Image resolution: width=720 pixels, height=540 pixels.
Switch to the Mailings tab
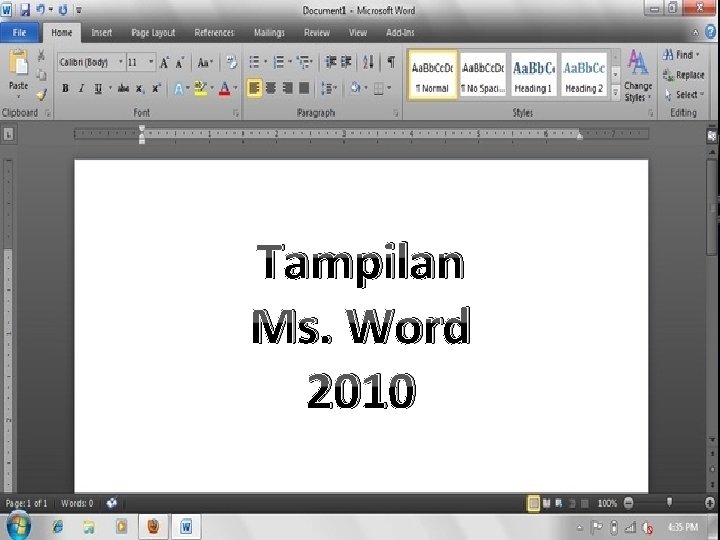pos(269,33)
